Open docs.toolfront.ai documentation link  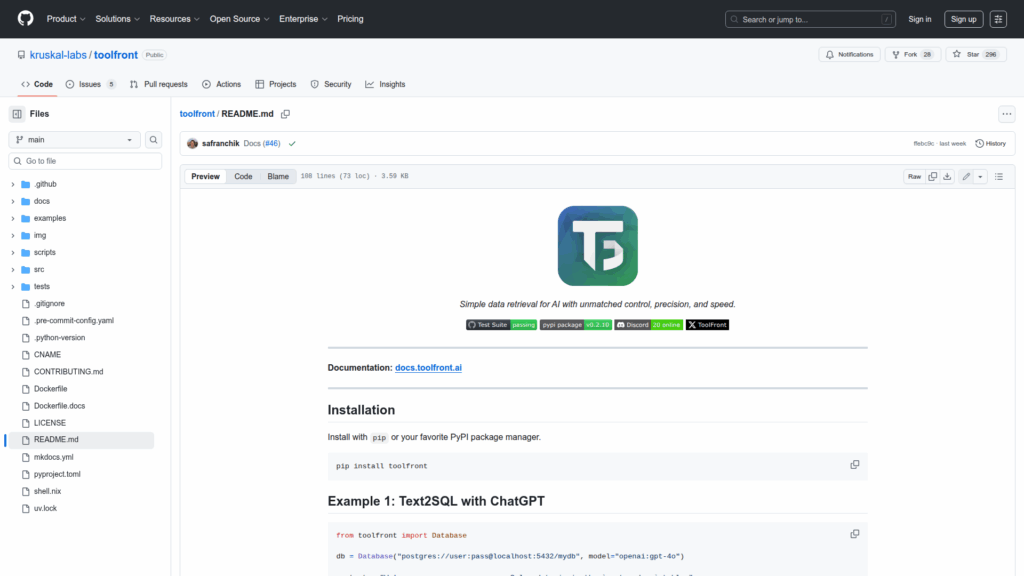(428, 368)
